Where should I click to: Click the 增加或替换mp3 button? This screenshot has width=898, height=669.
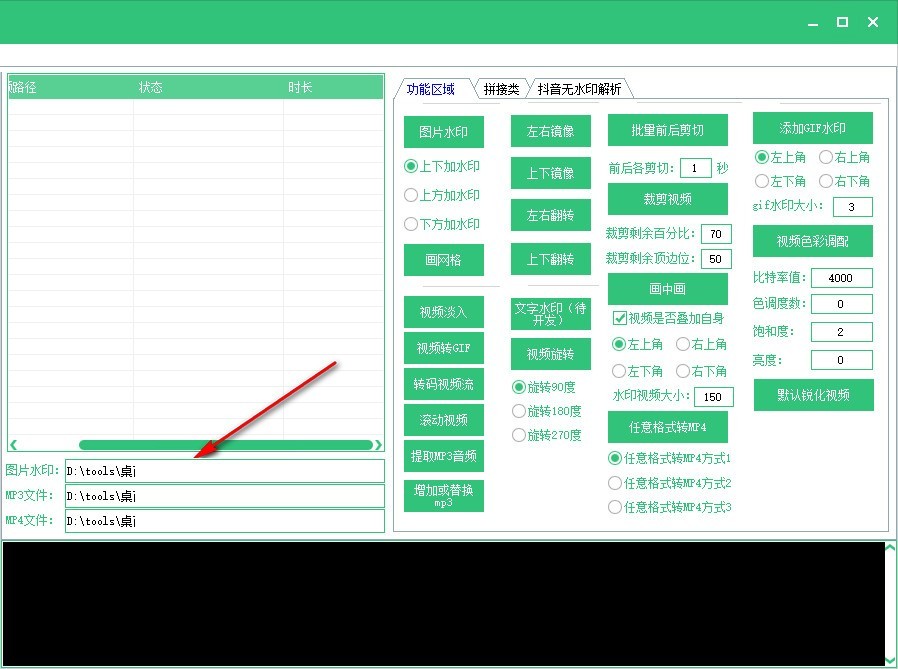(444, 496)
